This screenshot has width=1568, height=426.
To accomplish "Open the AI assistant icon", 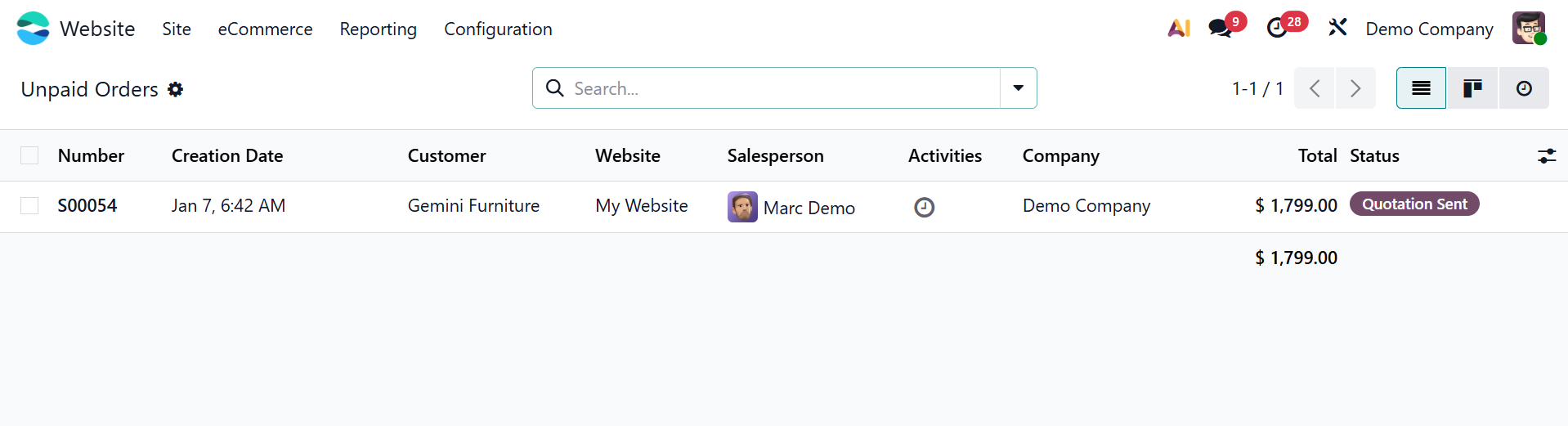I will 1178,29.
